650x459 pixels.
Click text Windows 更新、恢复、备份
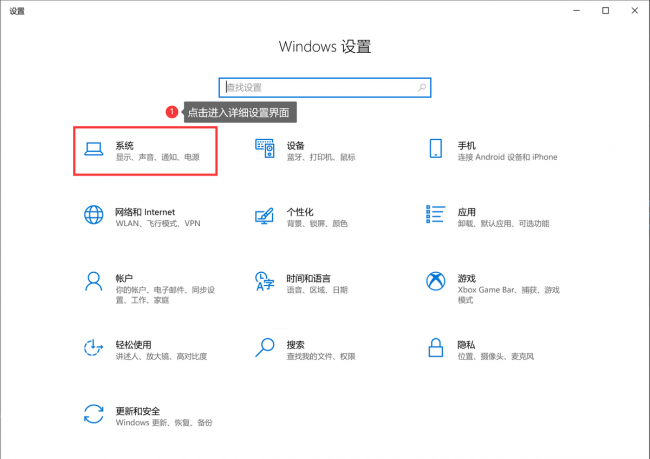(x=164, y=423)
